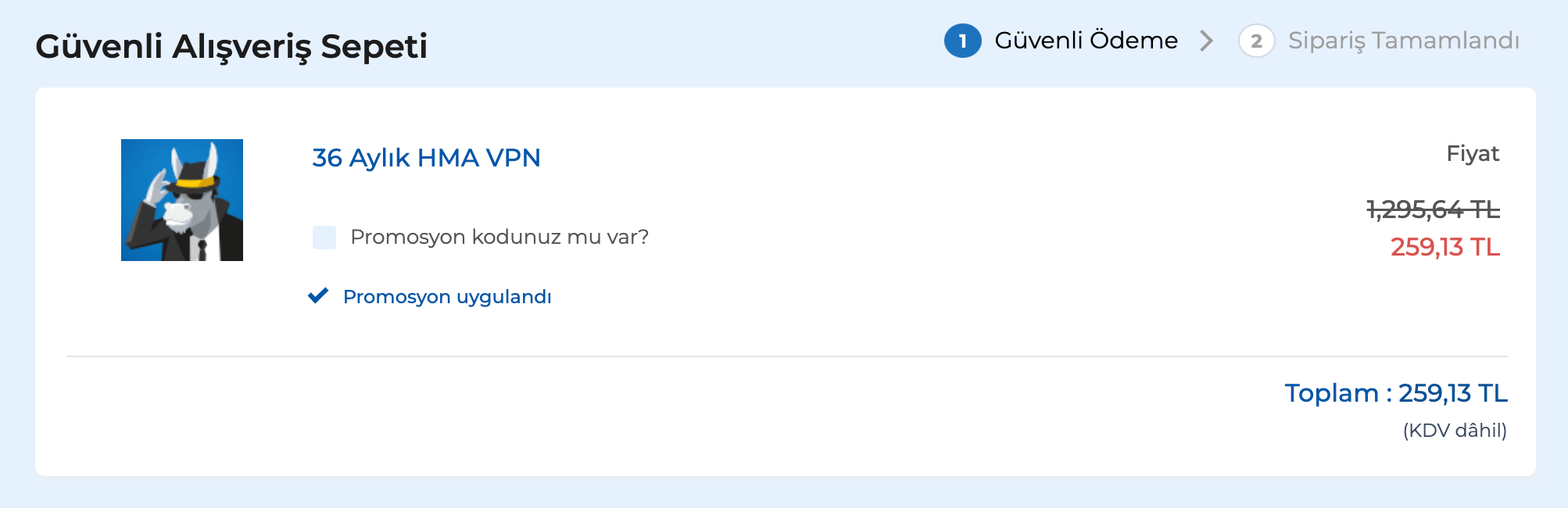Open the 36 Aylık HMA VPN link

pos(426,158)
